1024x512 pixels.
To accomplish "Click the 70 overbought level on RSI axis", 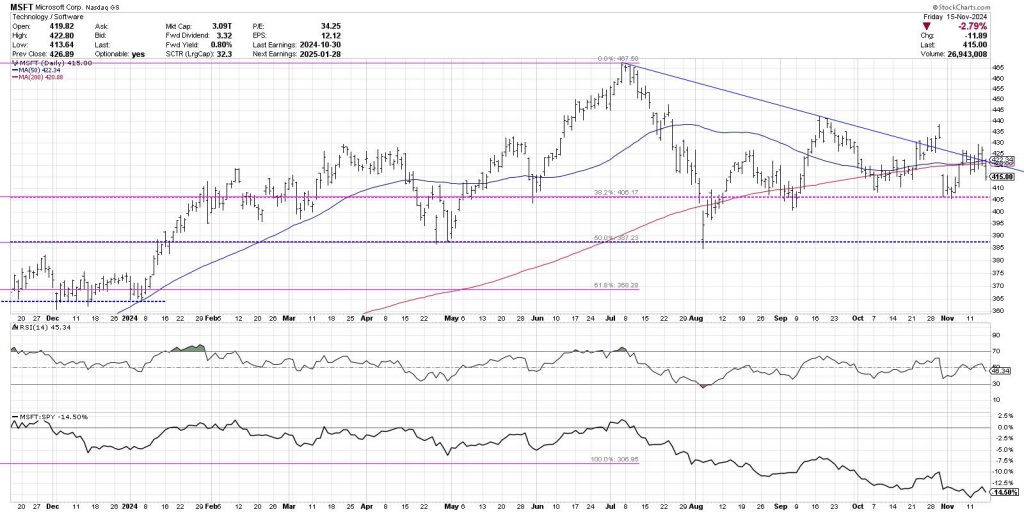I will pyautogui.click(x=997, y=351).
